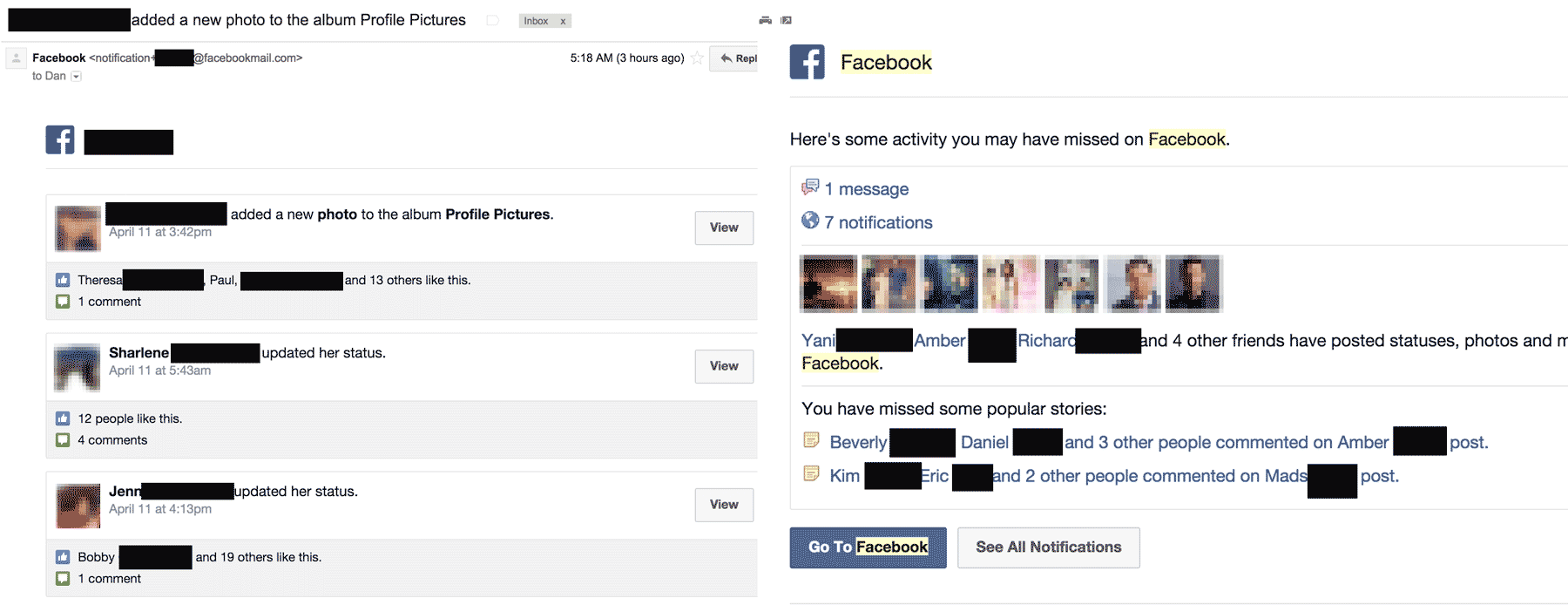1568x605 pixels.
Task: Click the Facebook logo in the left email
Action: pyautogui.click(x=60, y=139)
